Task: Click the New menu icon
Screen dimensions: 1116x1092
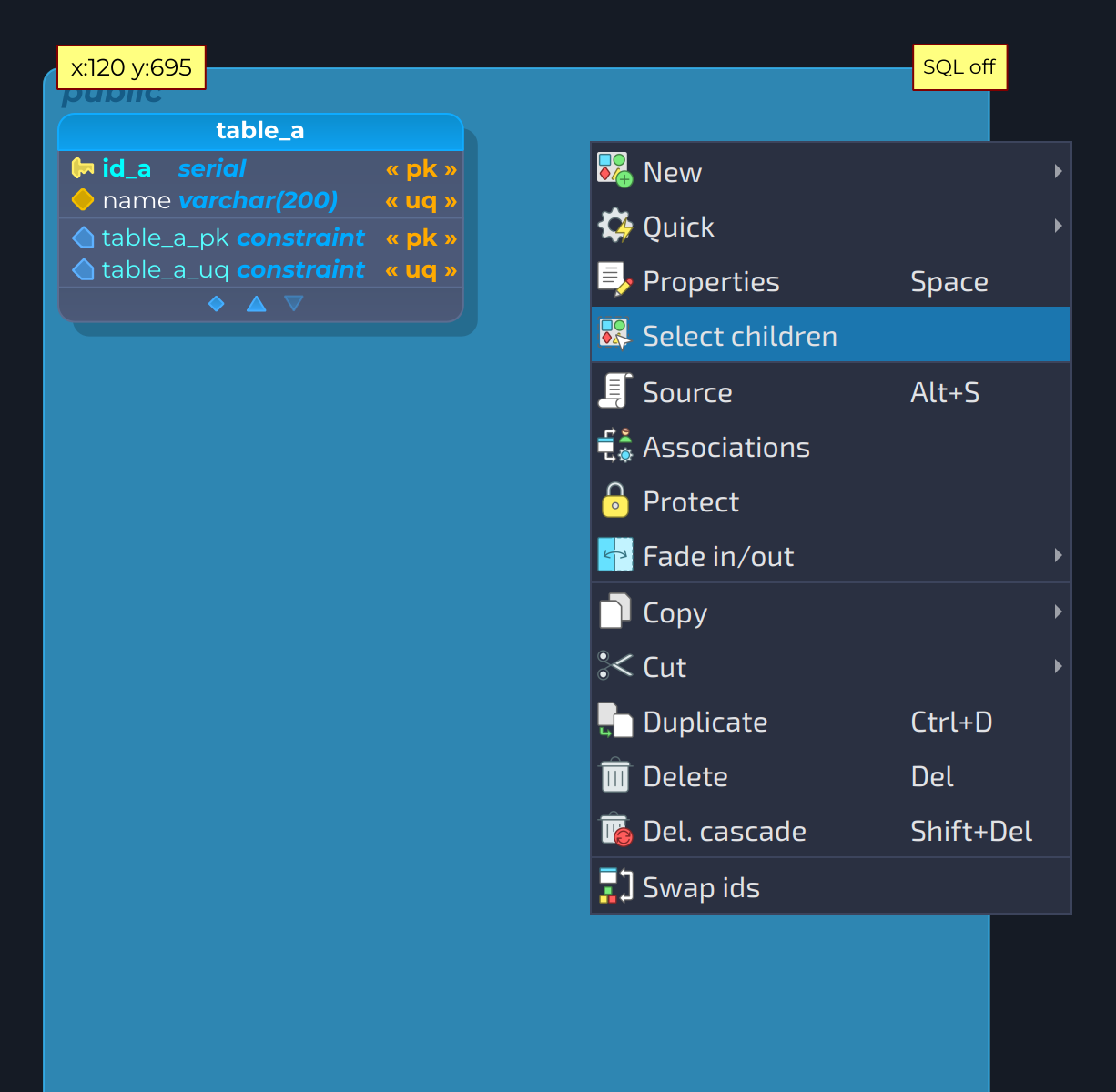Action: click(x=614, y=170)
